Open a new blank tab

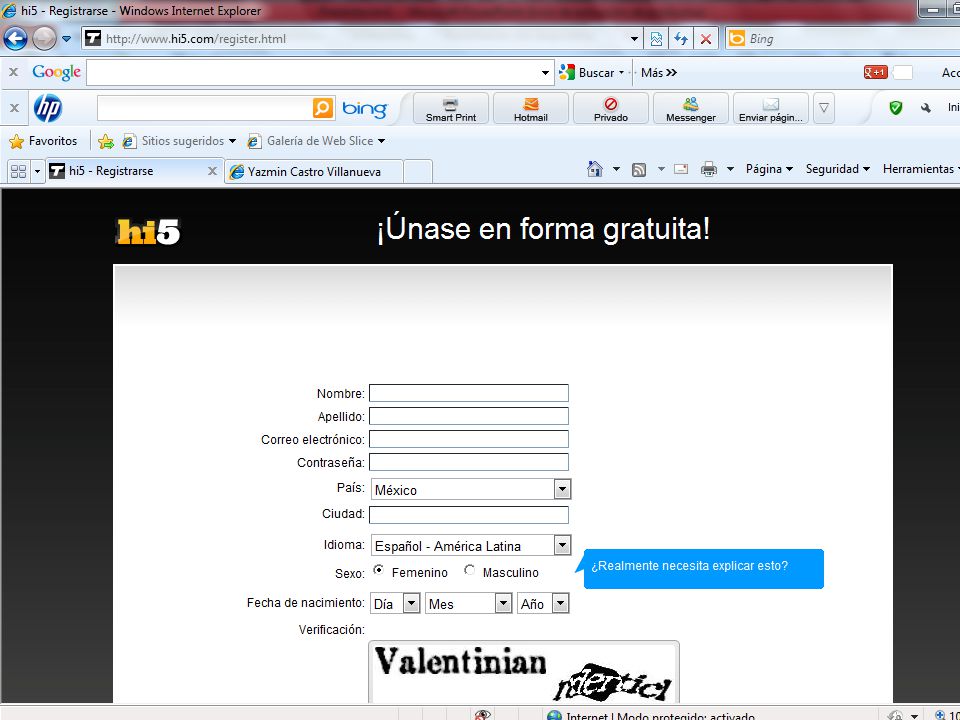(x=418, y=171)
